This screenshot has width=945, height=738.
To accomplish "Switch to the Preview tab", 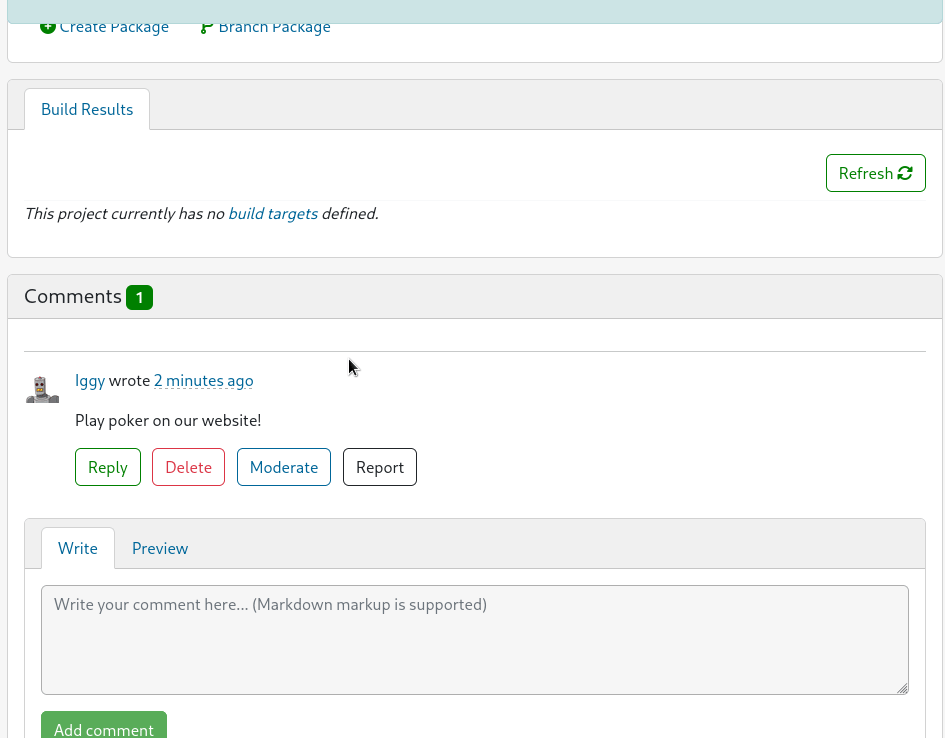I will click(160, 548).
